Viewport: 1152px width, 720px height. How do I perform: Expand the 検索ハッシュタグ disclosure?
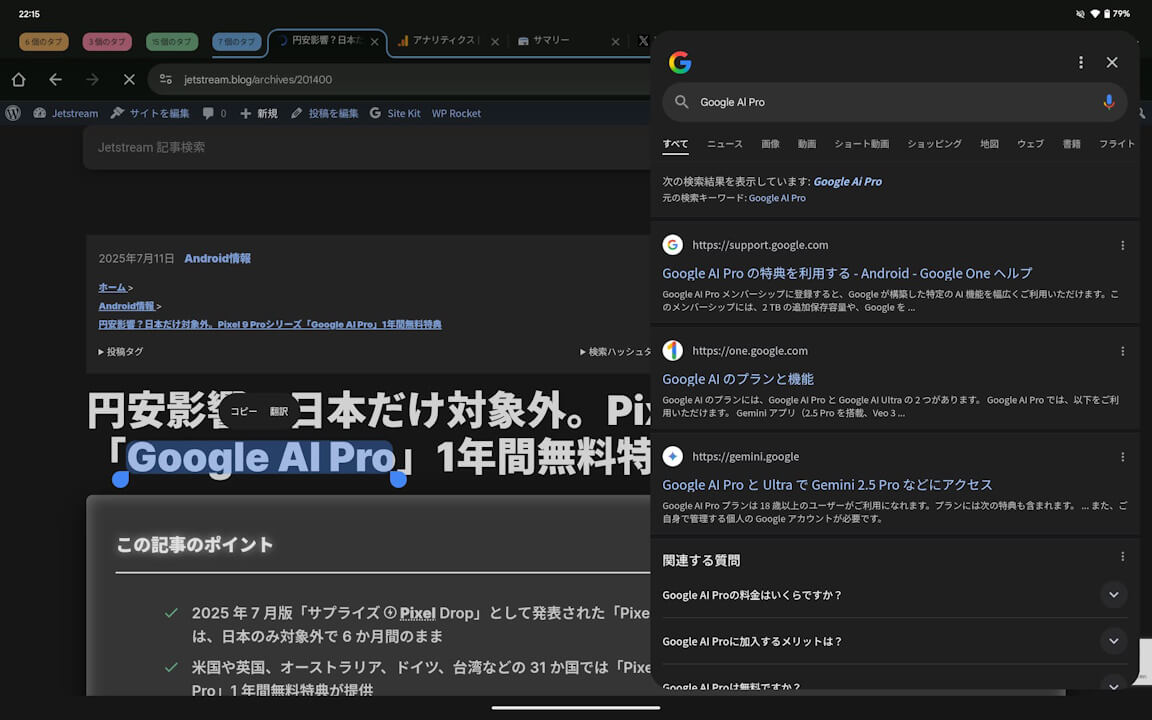tap(615, 352)
